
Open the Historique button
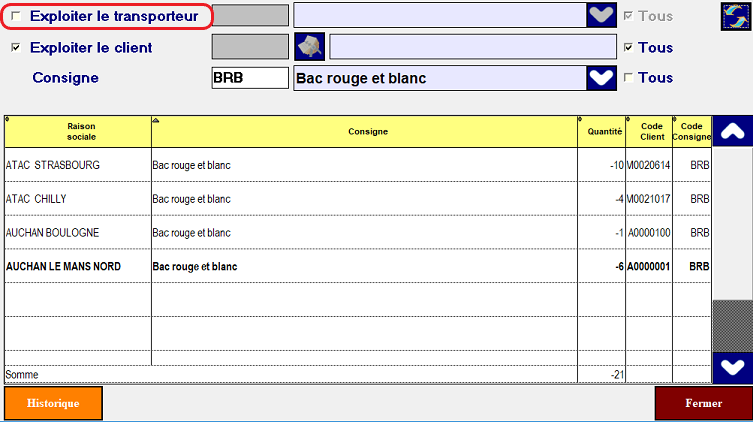click(x=53, y=404)
